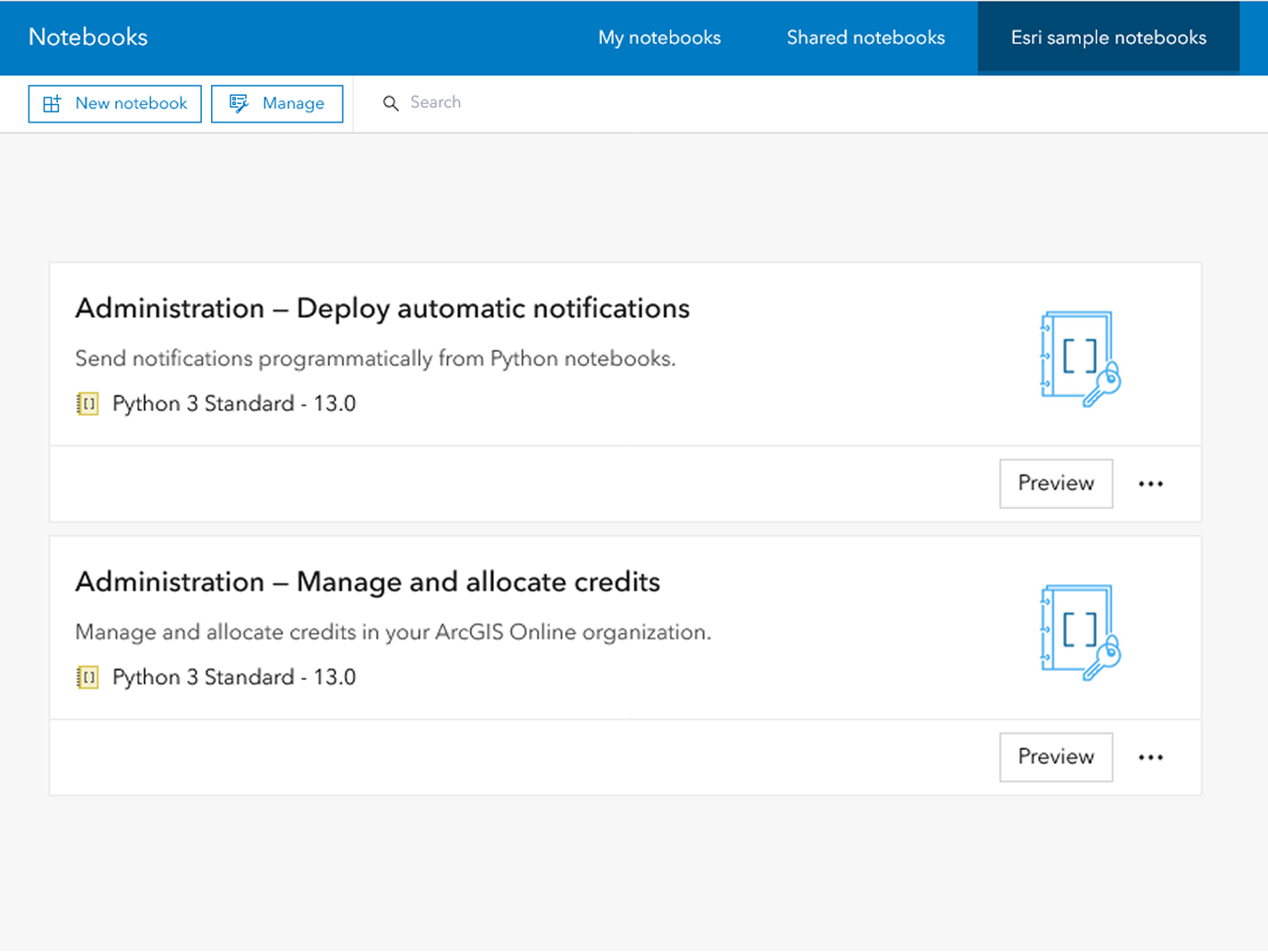The image size is (1268, 952).
Task: Click runtime icon under Deploy automatic notifications
Action: pyautogui.click(x=88, y=404)
